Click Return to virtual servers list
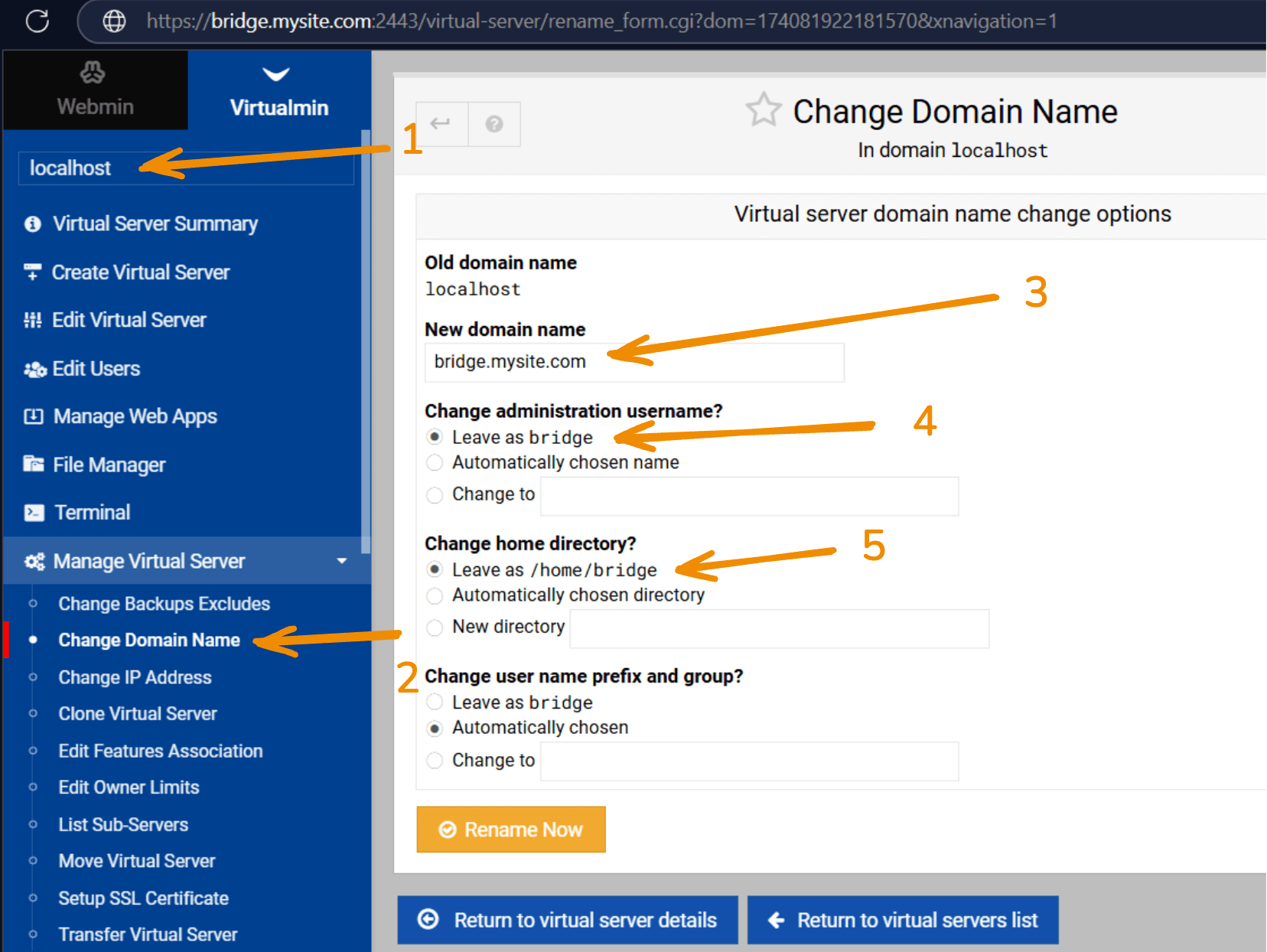The image size is (1267, 952). pyautogui.click(x=903, y=920)
